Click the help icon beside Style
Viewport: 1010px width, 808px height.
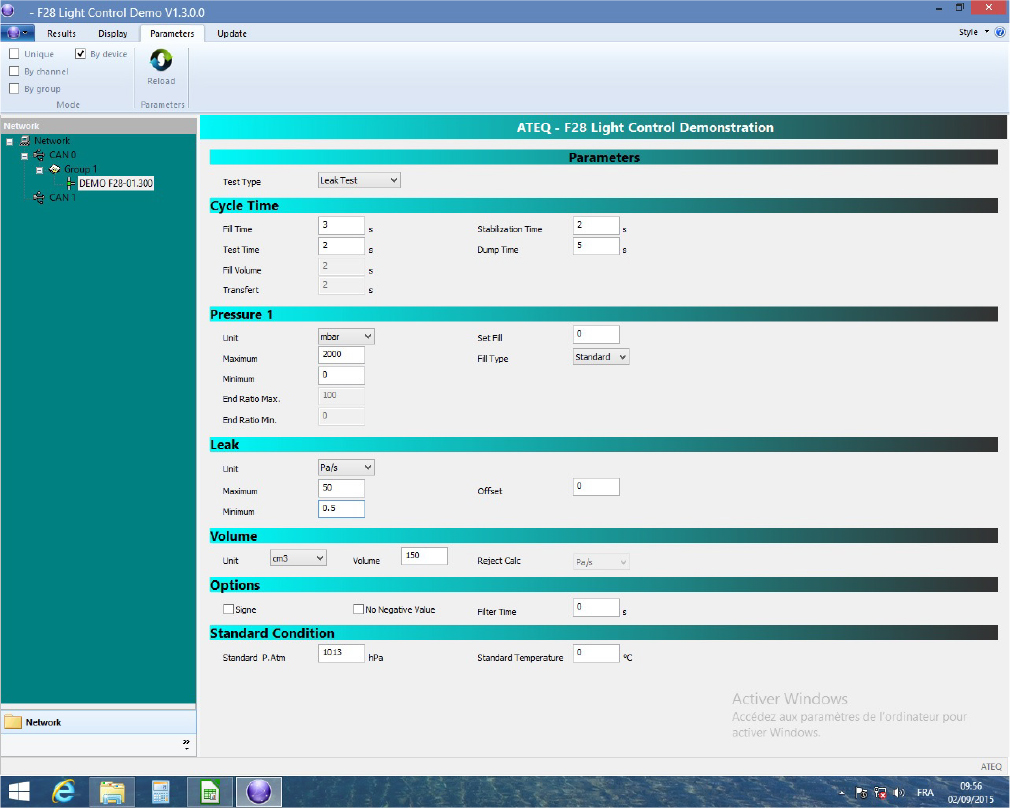(x=999, y=32)
